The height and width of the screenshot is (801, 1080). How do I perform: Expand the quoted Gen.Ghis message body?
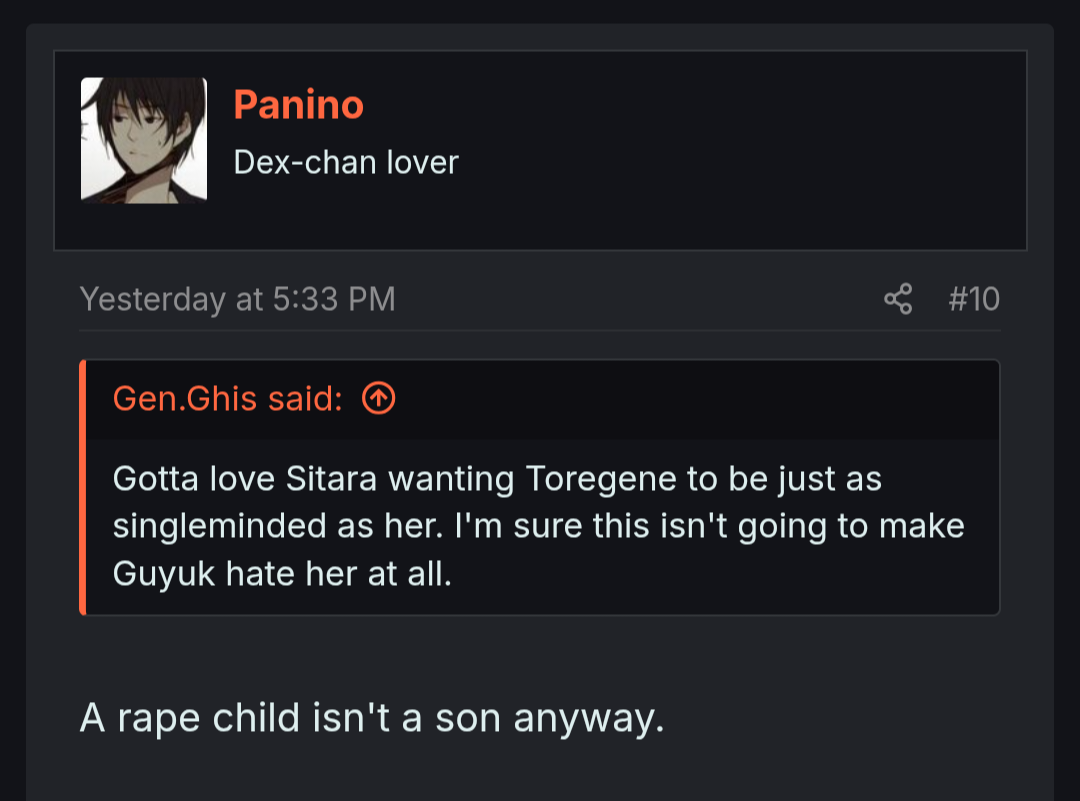543,526
